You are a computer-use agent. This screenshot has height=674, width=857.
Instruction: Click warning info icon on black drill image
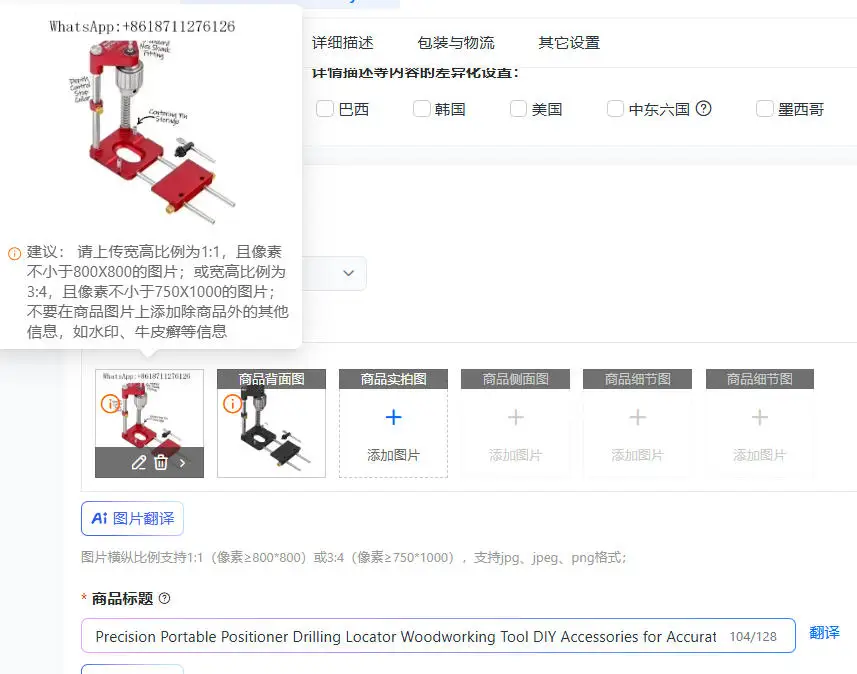pos(232,404)
